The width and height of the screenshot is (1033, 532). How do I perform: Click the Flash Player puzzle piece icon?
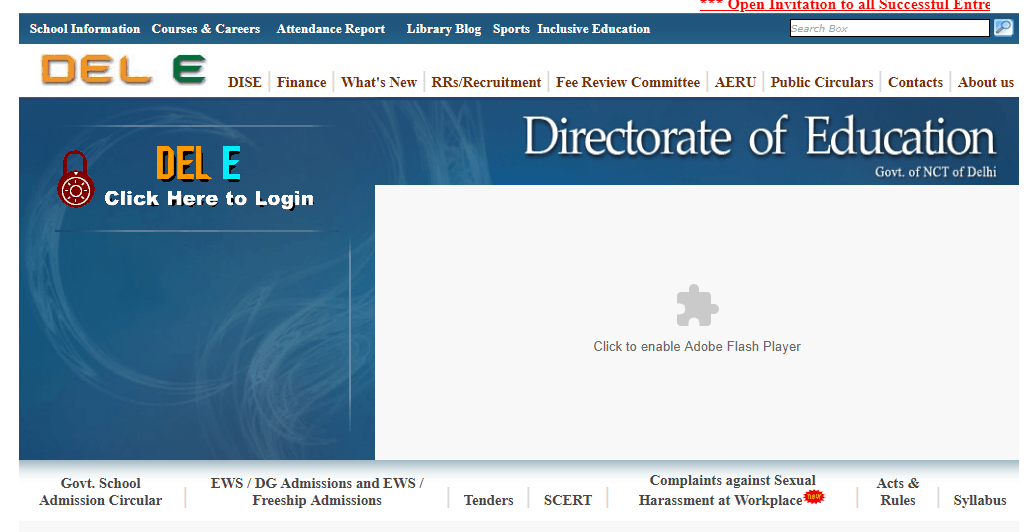pos(697,306)
